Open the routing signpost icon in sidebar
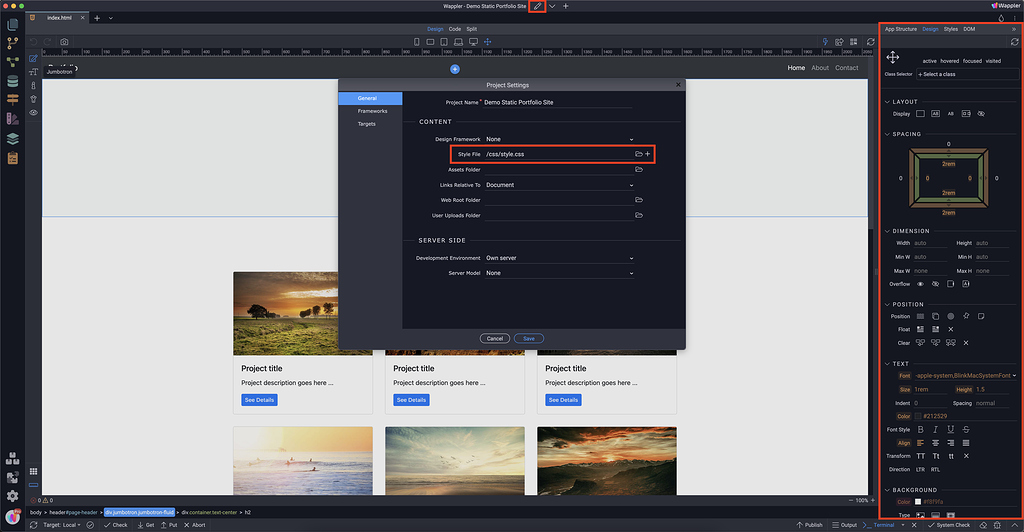 [x=12, y=99]
